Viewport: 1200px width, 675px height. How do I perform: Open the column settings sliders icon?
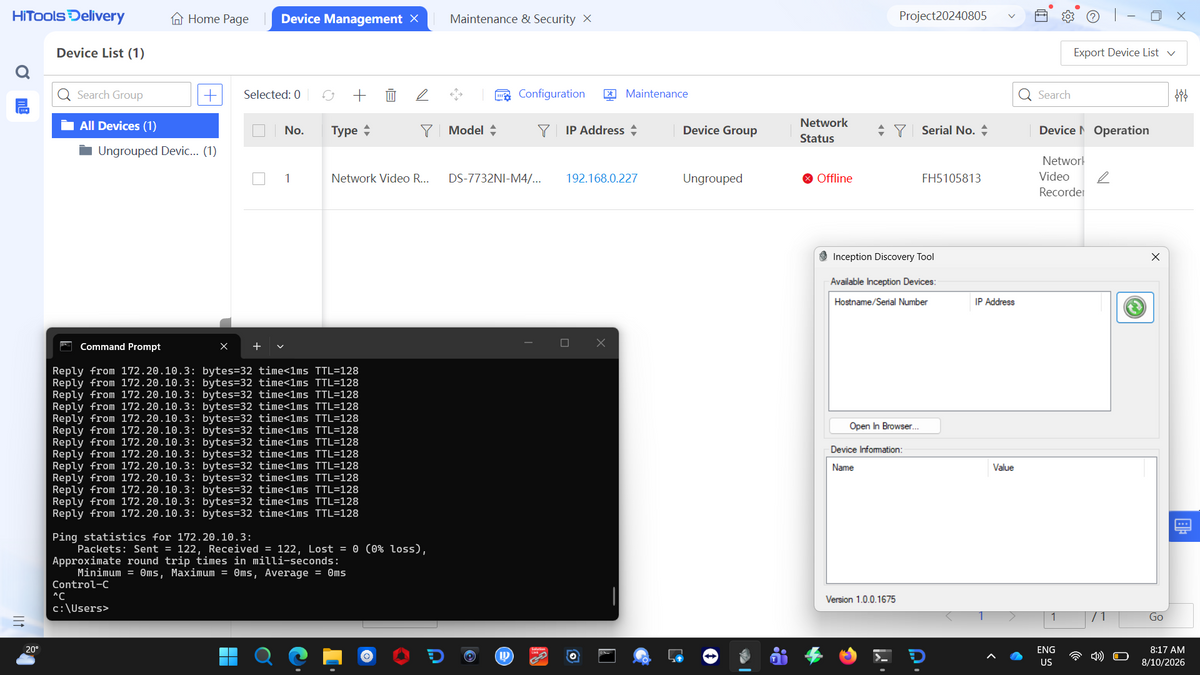[1181, 95]
